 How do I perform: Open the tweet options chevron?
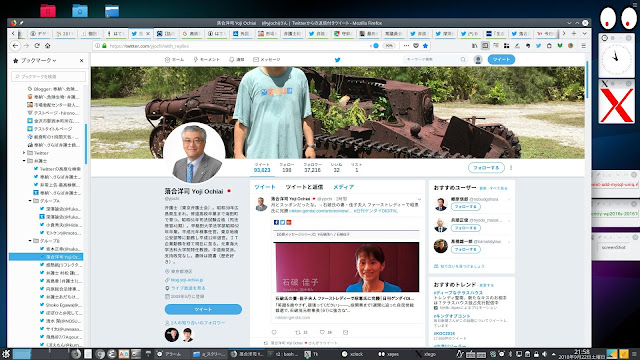(419, 199)
